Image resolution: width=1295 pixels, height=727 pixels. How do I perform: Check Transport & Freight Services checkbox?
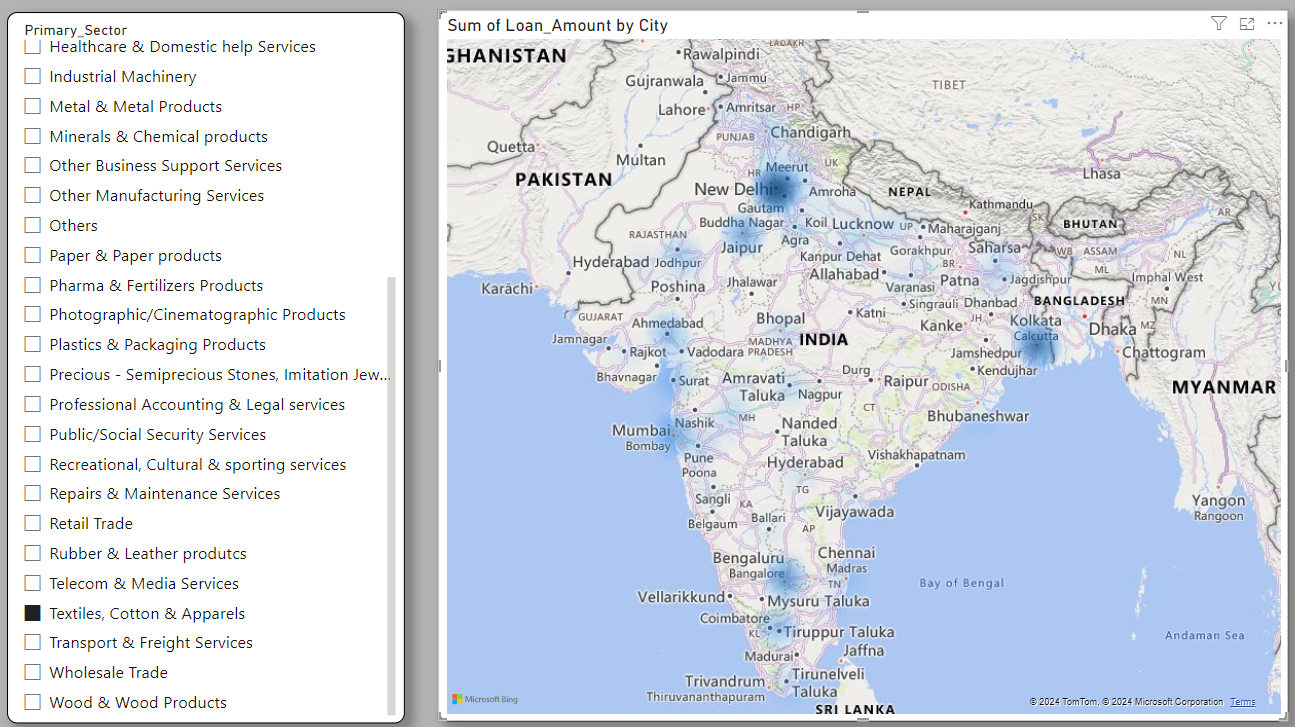33,642
